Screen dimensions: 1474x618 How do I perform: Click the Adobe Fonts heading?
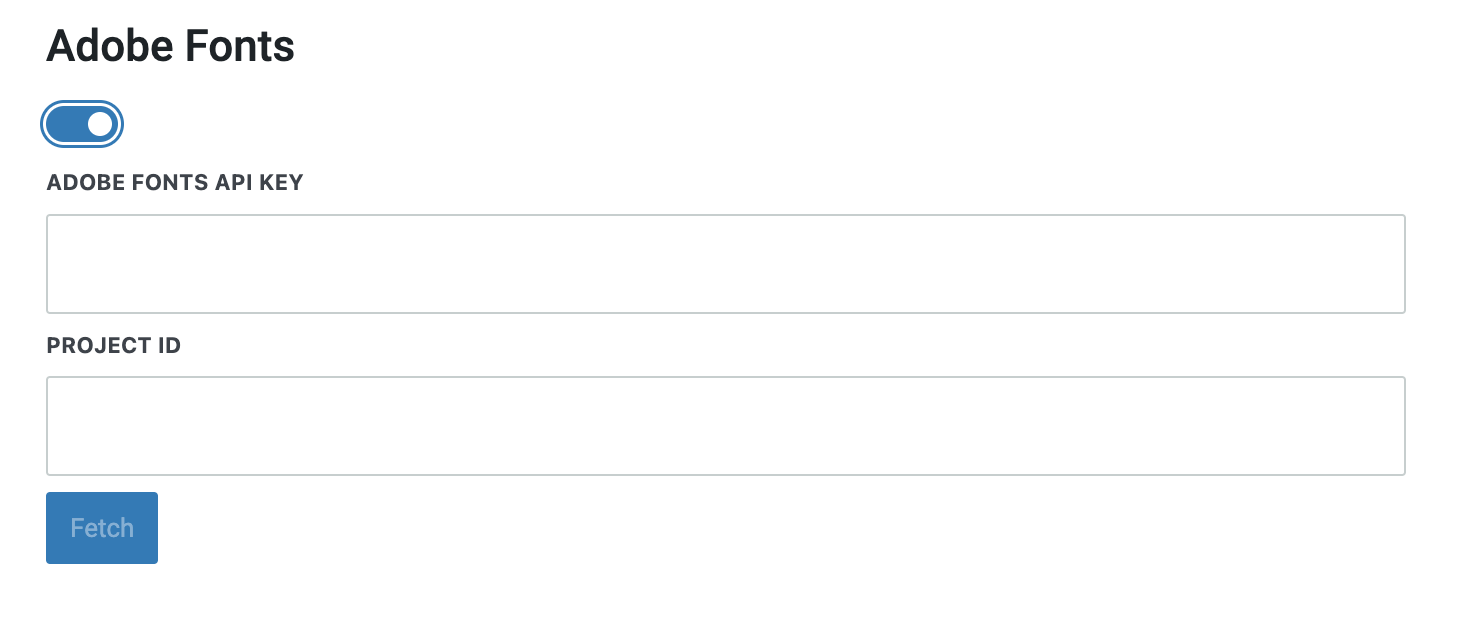(x=171, y=46)
